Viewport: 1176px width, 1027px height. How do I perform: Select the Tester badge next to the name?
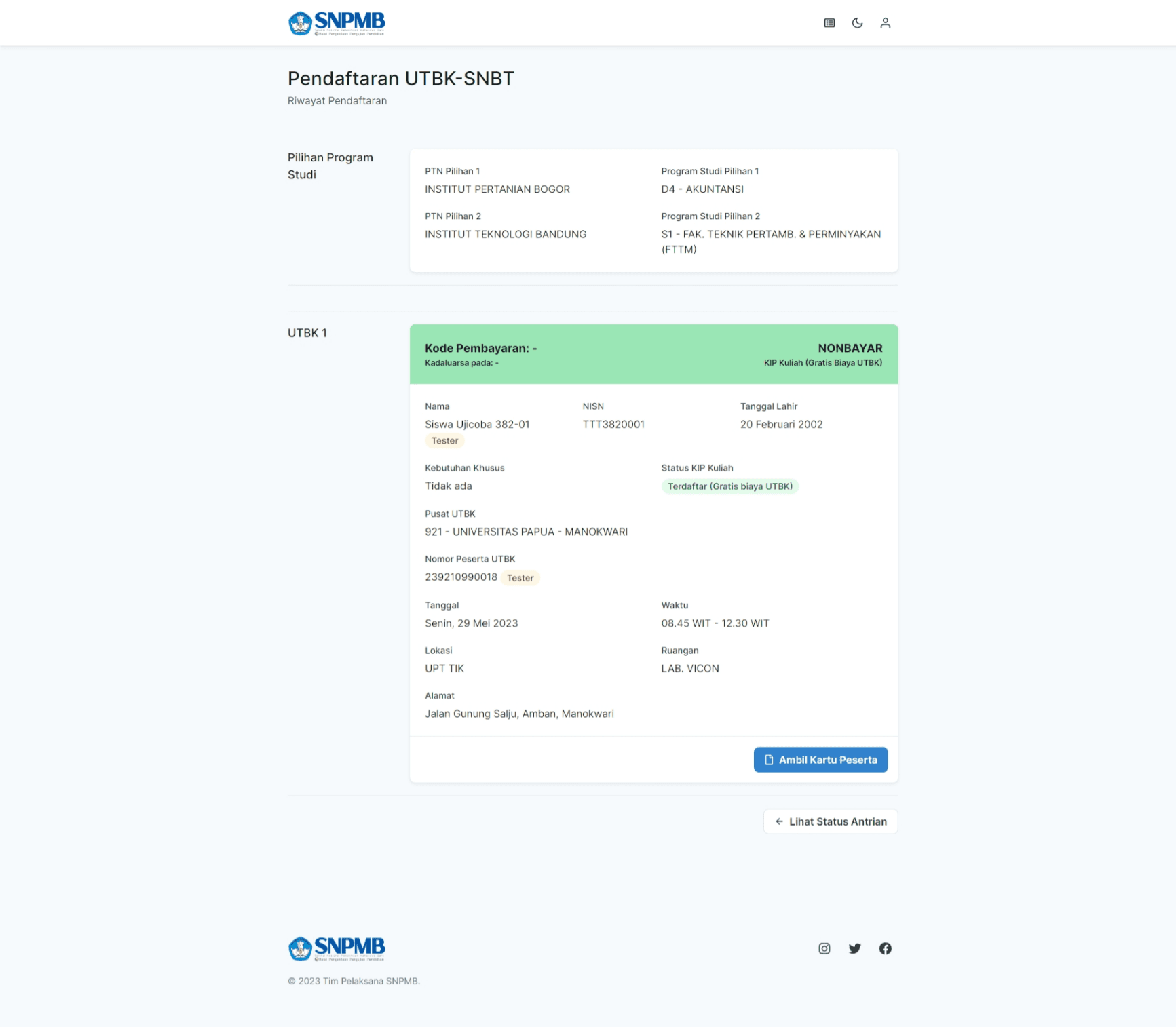(x=444, y=440)
